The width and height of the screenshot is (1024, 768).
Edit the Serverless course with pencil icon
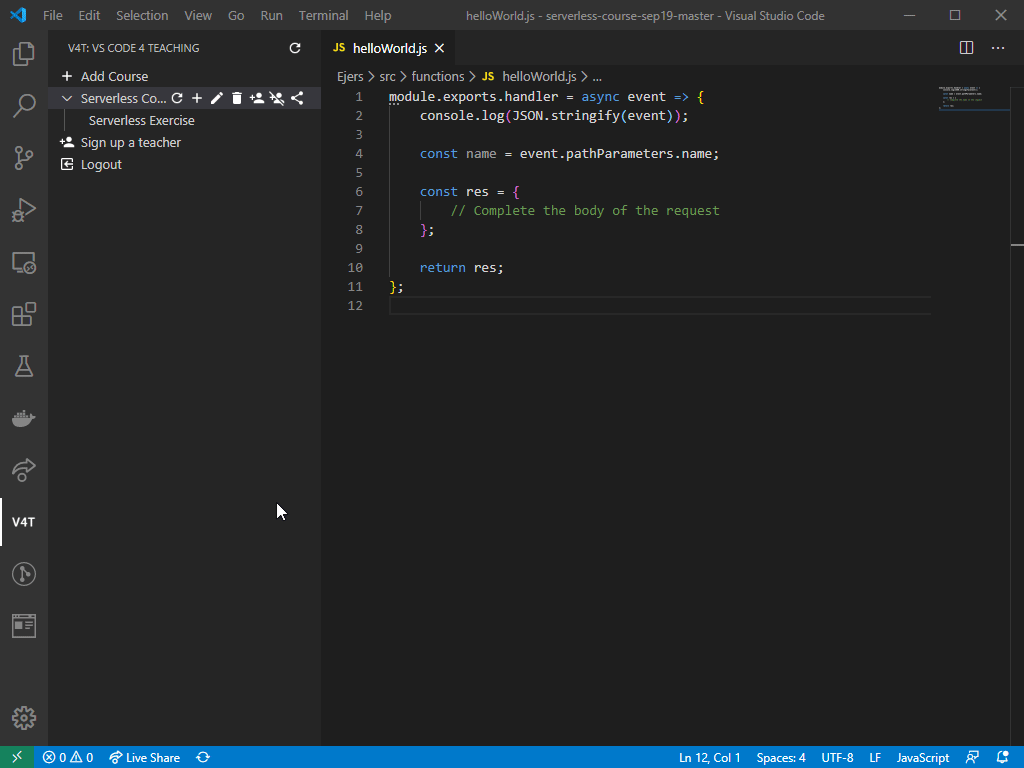pos(217,98)
